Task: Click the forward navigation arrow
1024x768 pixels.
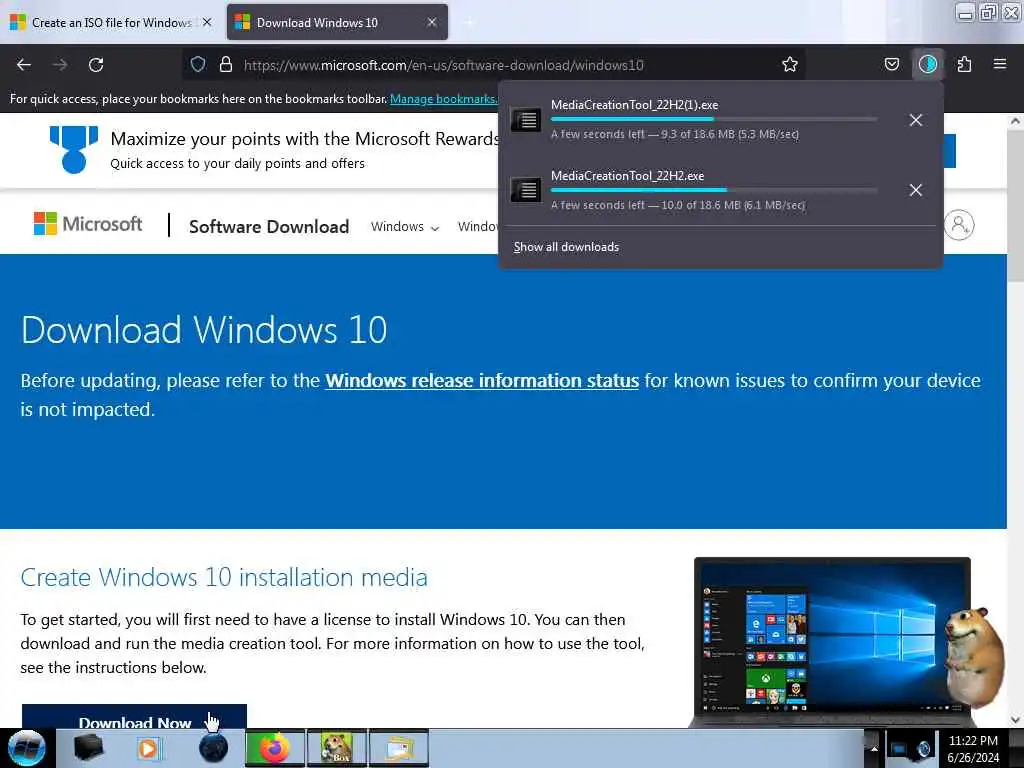Action: [x=60, y=65]
